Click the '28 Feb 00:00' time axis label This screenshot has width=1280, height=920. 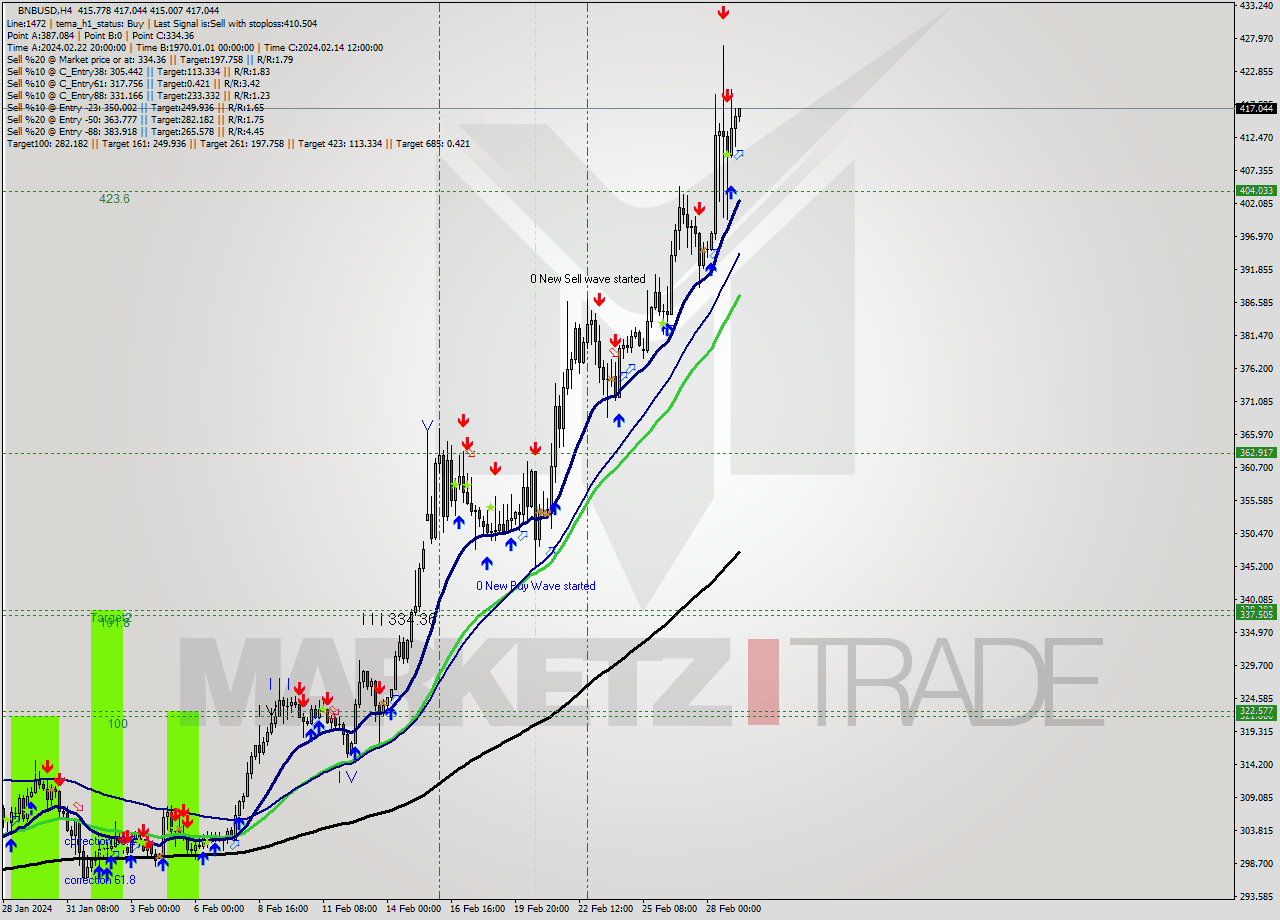[734, 909]
